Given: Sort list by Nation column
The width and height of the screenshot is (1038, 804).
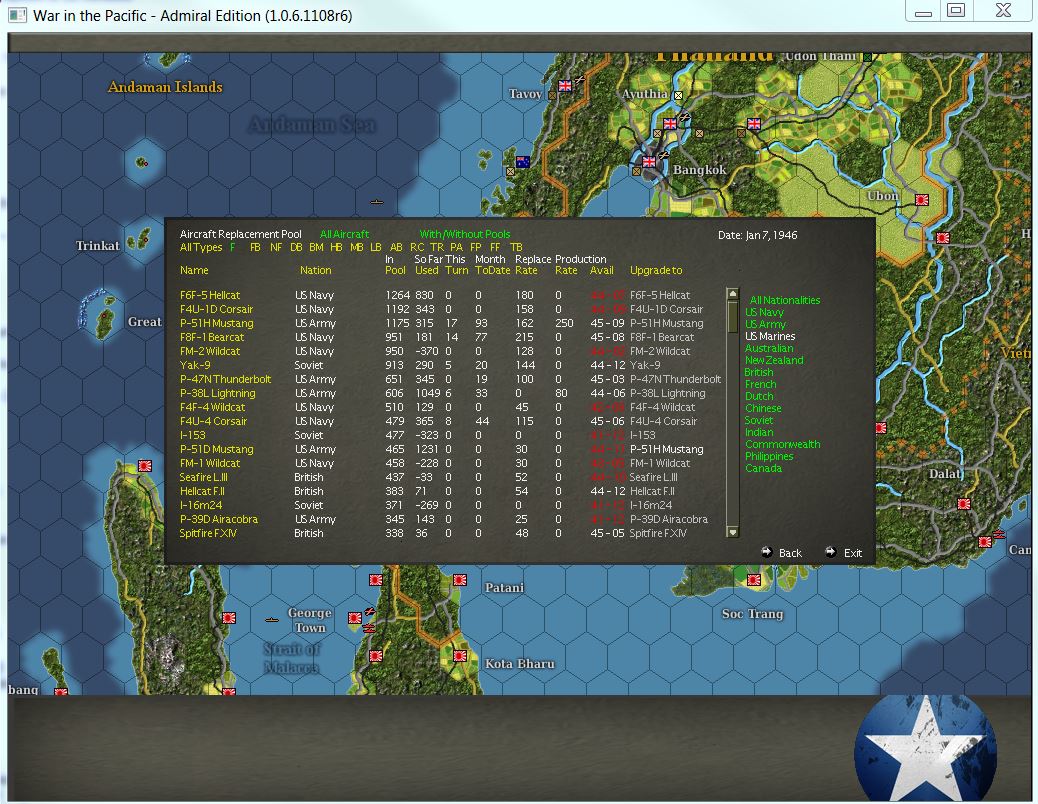Looking at the screenshot, I should 315,270.
